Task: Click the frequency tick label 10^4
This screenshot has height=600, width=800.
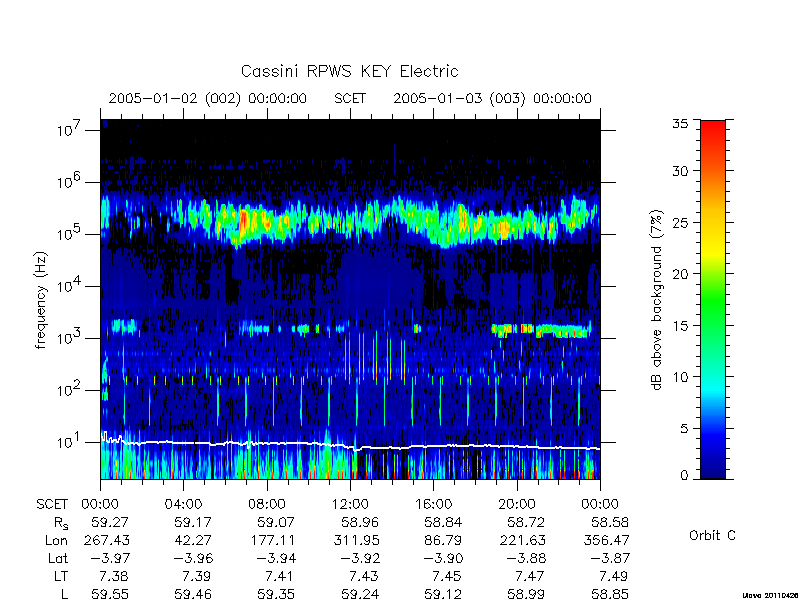Action: point(68,286)
